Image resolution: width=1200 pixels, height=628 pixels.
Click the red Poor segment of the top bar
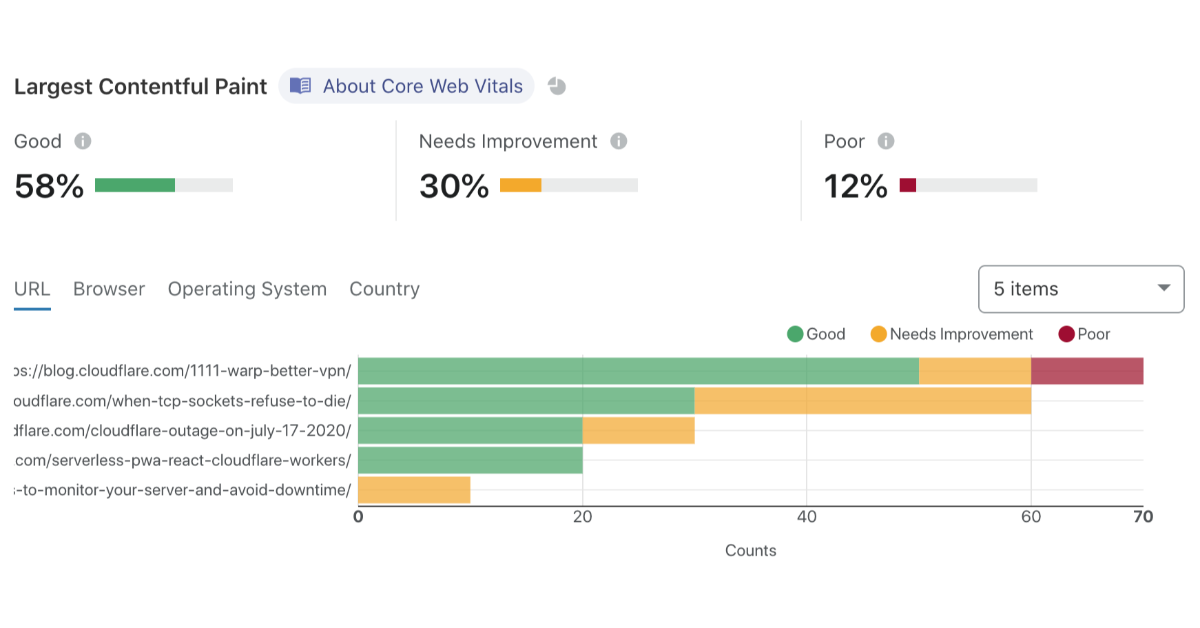[x=1085, y=370]
